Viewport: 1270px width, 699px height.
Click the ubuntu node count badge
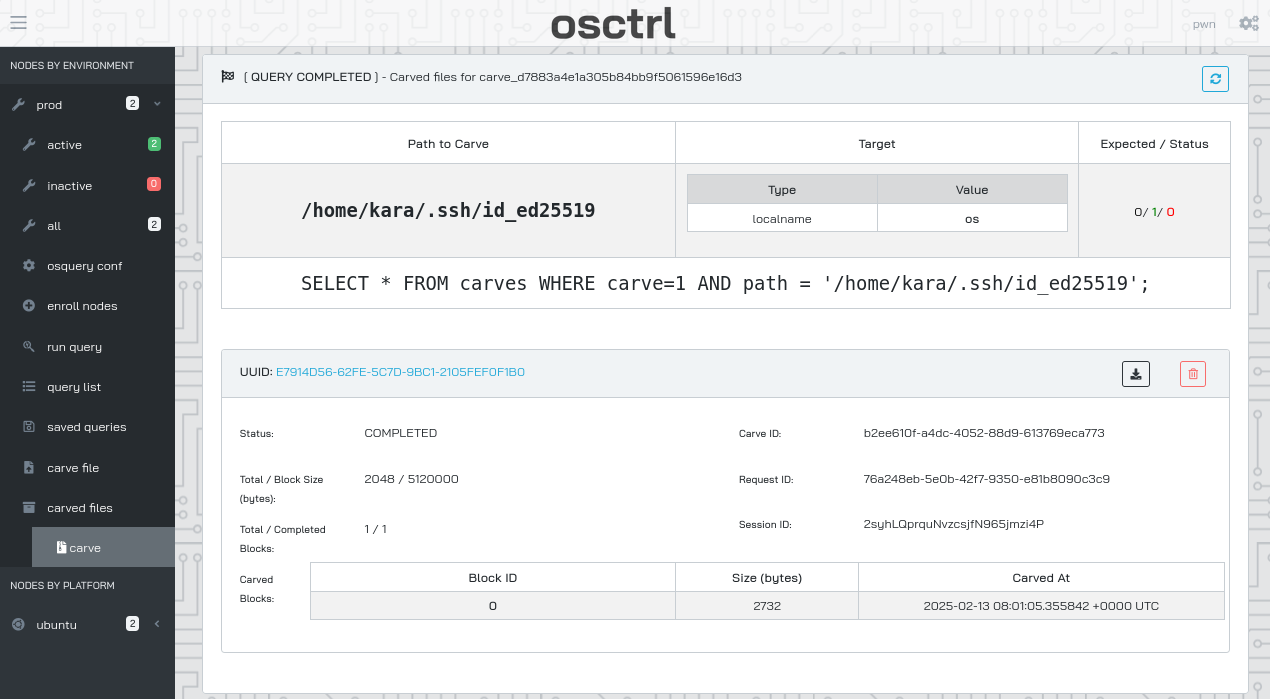tap(132, 624)
